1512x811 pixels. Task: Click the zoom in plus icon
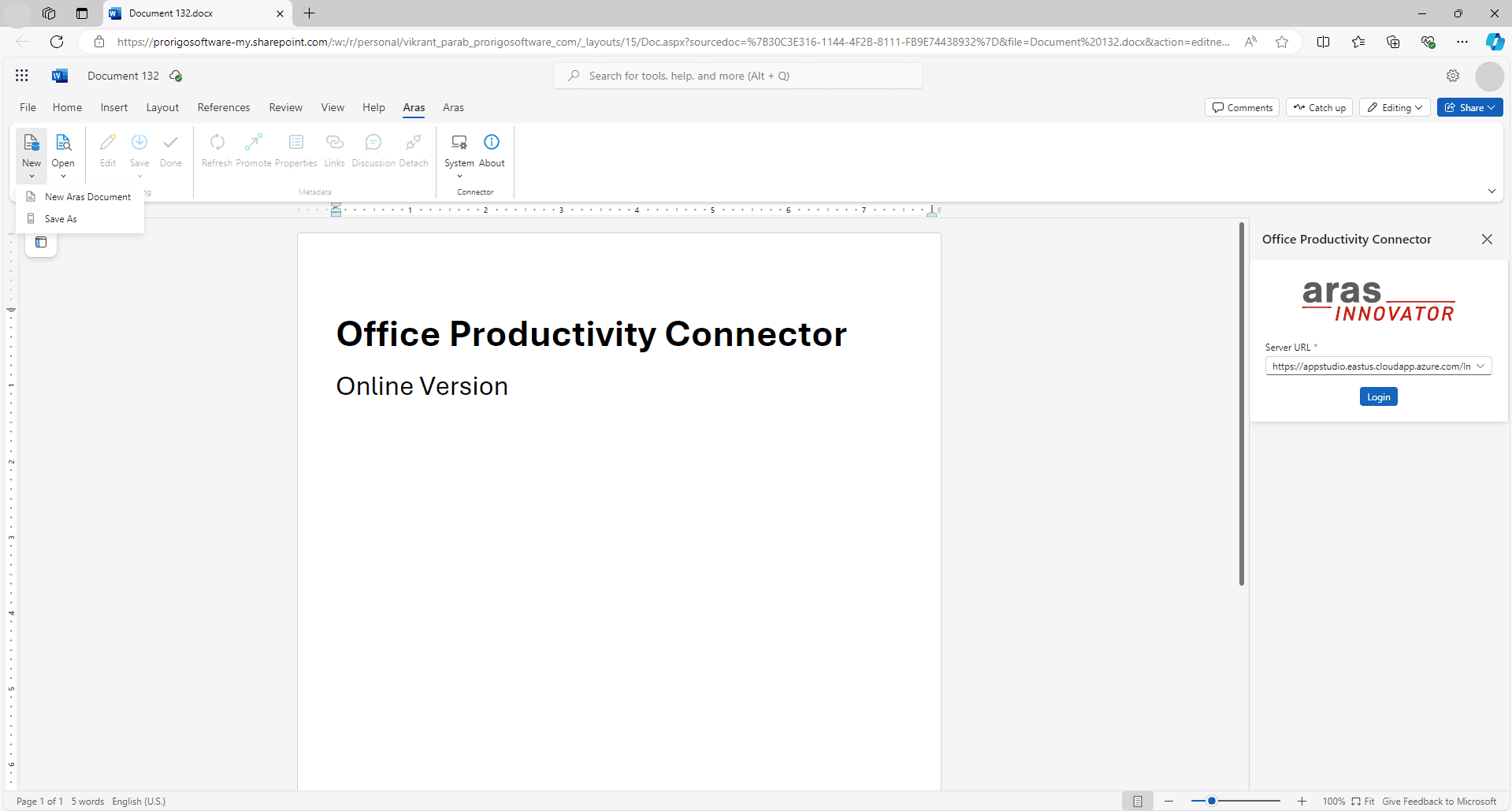point(1302,801)
